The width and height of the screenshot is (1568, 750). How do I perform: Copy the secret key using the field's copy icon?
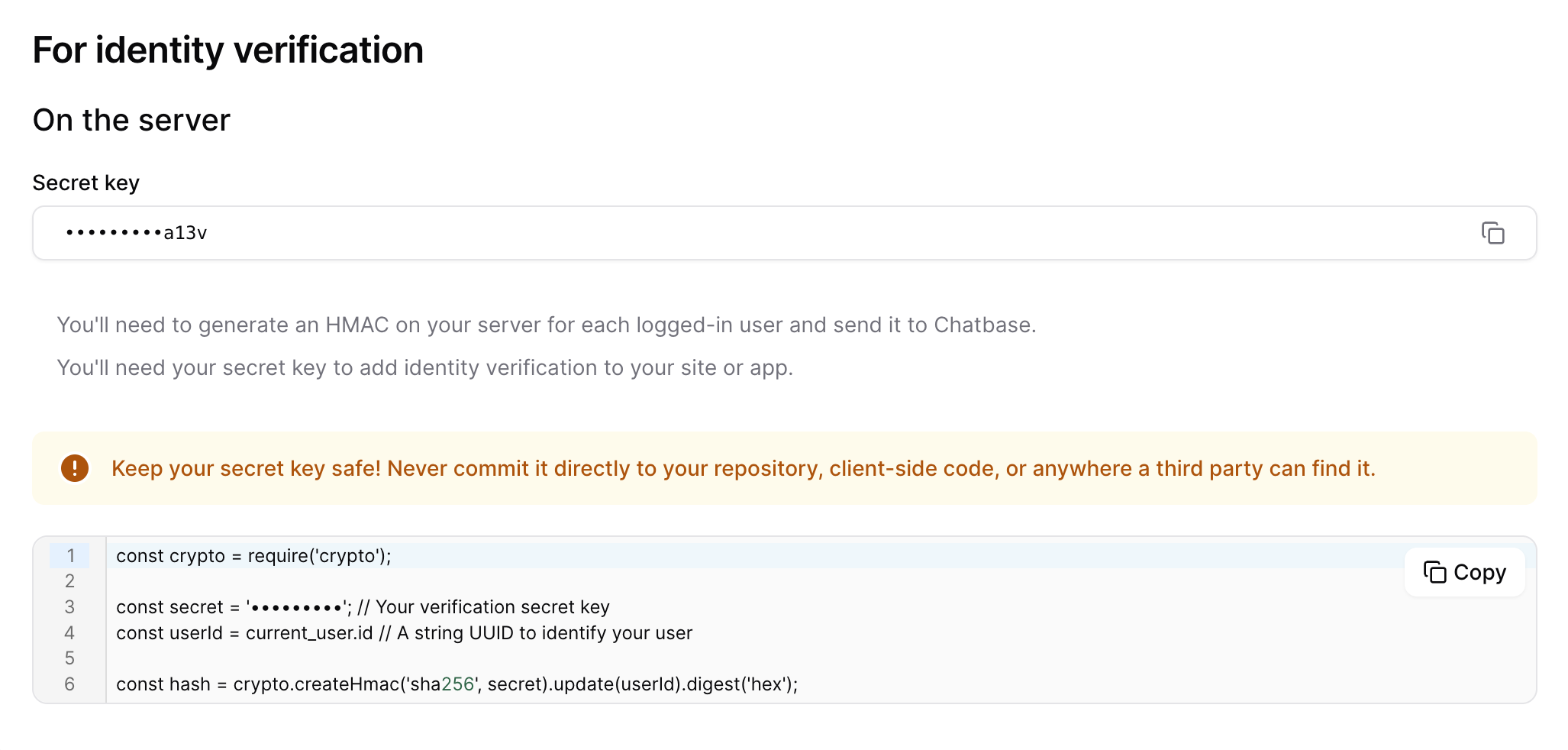(x=1492, y=233)
